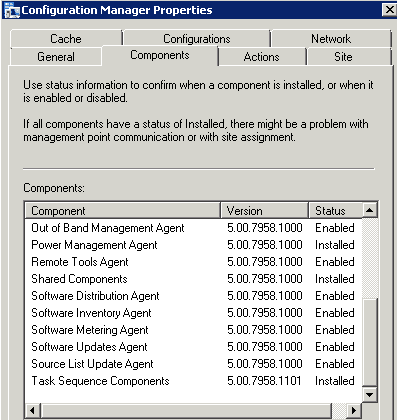Image resolution: width=397 pixels, height=420 pixels.
Task: Click the Installed status of Task Sequence Components
Action: click(x=335, y=381)
